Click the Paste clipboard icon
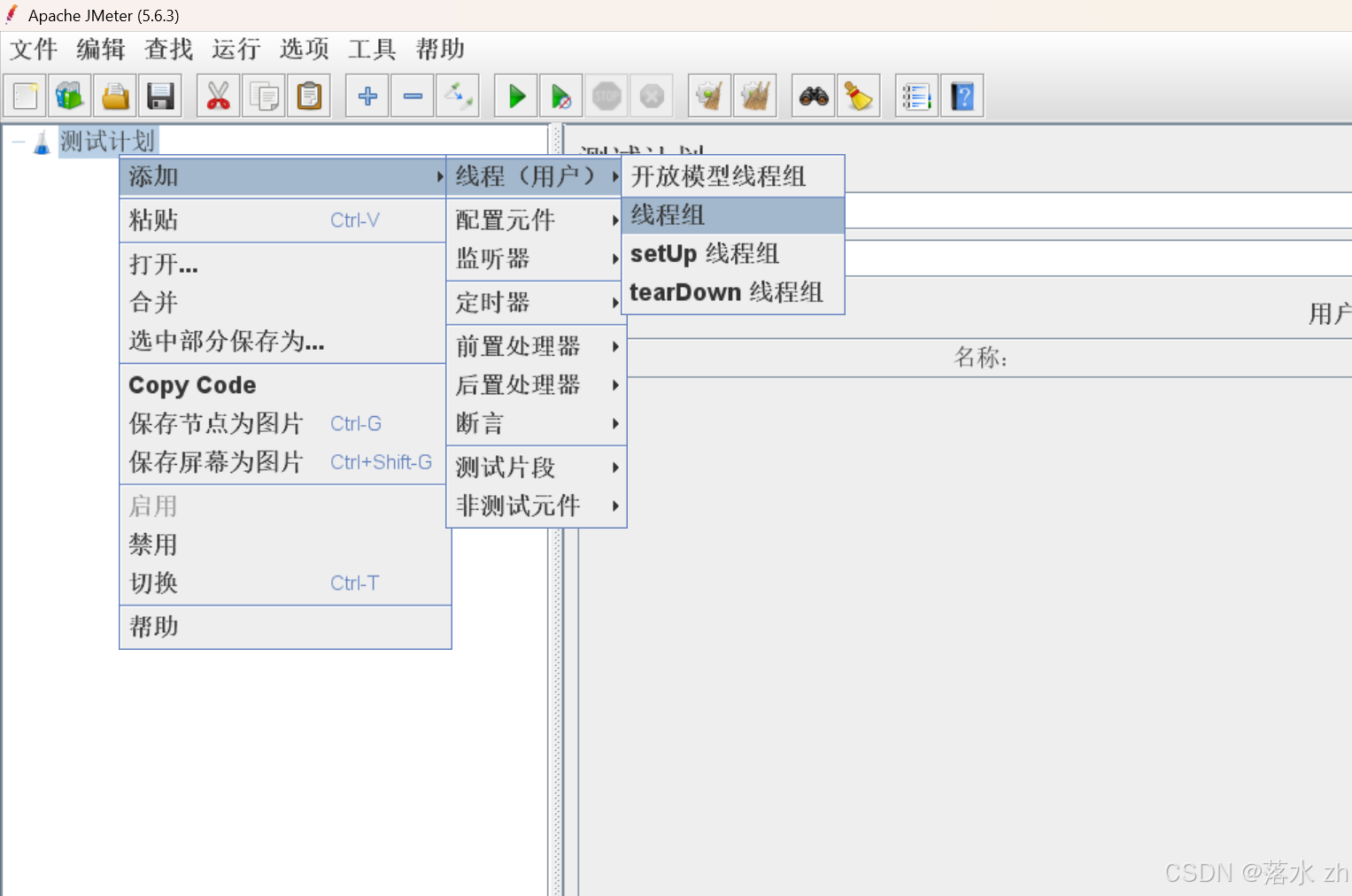This screenshot has width=1352, height=896. [x=309, y=96]
